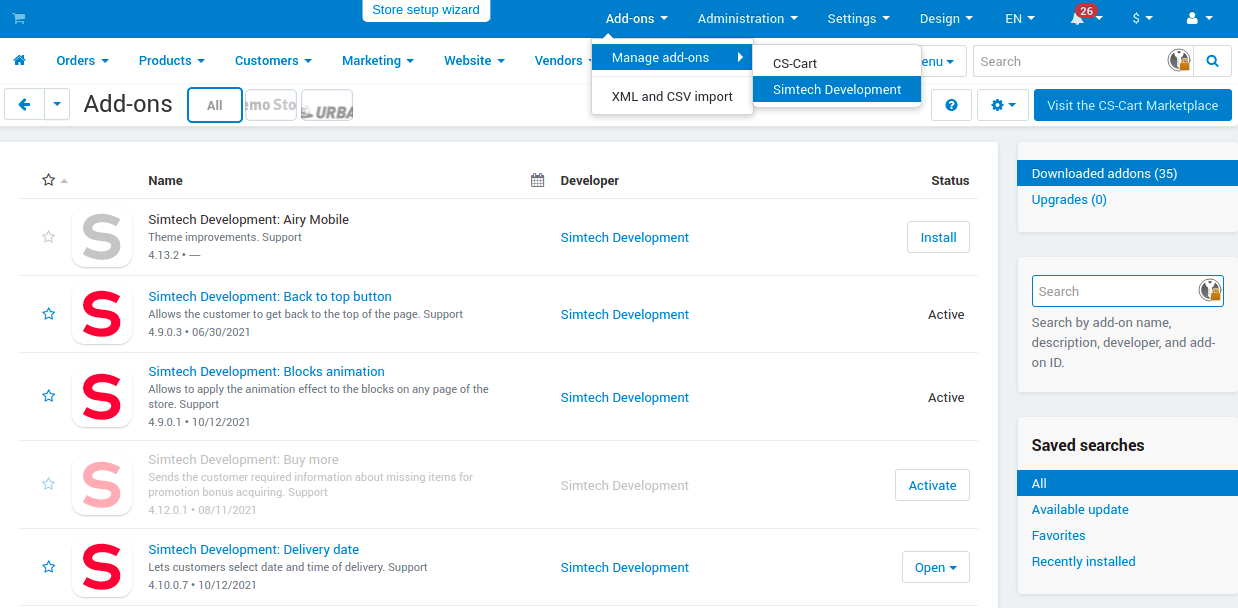Select Simtech Development in the submenu
Image resolution: width=1238 pixels, height=608 pixels.
point(837,89)
